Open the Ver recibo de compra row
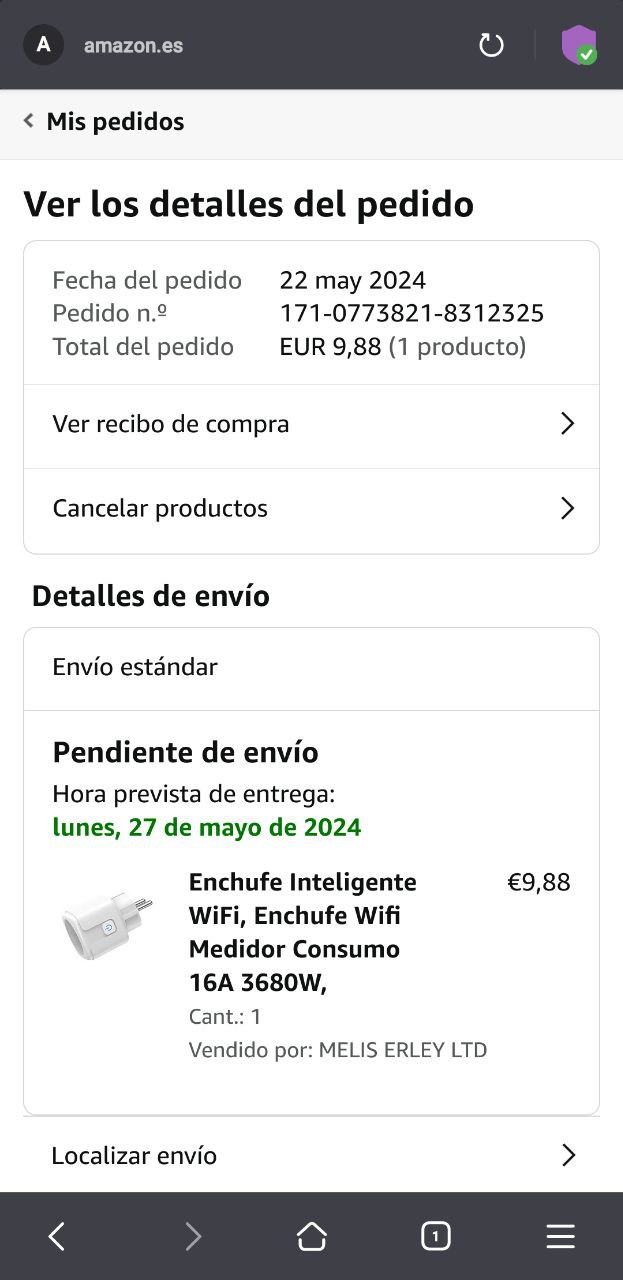The height and width of the screenshot is (1280, 623). pos(171,424)
